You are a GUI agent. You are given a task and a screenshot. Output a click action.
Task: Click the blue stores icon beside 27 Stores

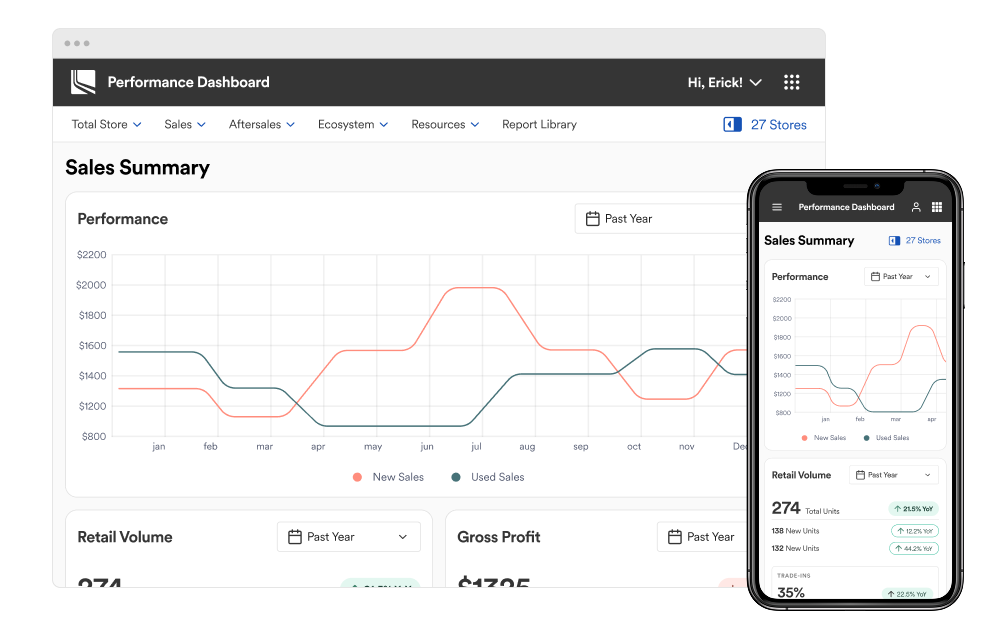(732, 125)
